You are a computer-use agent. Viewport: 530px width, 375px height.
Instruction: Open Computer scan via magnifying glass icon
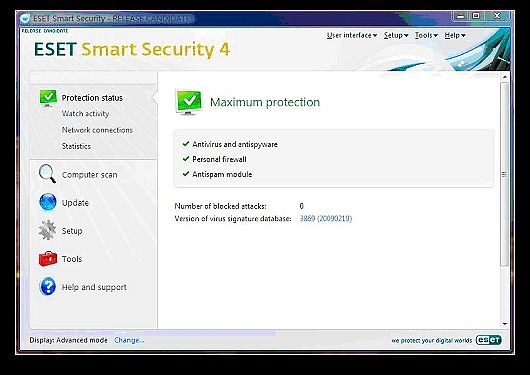(x=47, y=174)
